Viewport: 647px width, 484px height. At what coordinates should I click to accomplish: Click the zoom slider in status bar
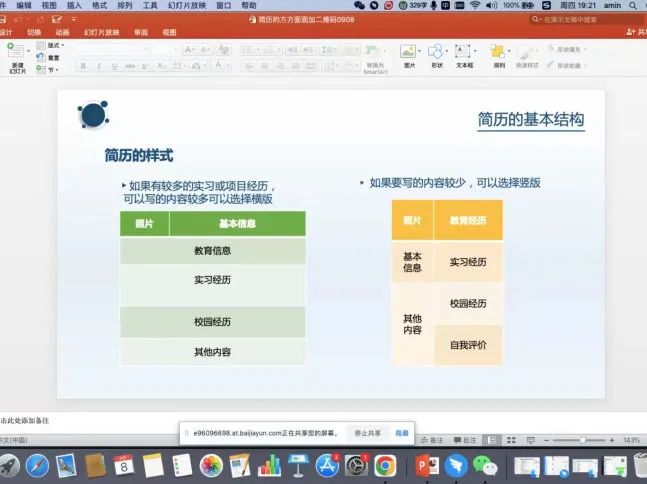coord(583,440)
